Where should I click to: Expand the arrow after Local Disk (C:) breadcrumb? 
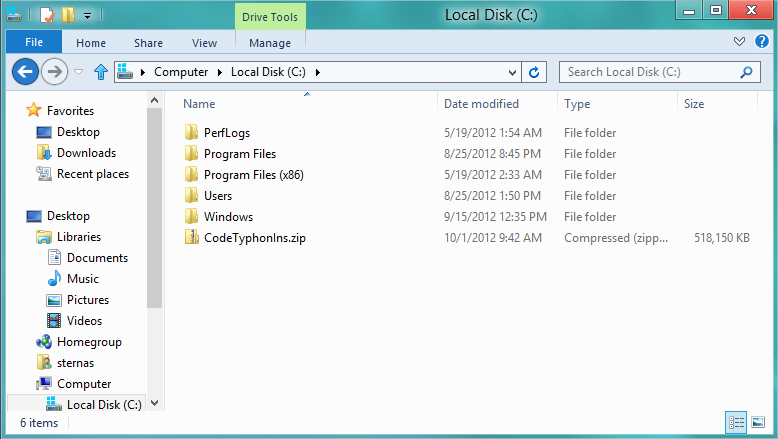(x=318, y=72)
